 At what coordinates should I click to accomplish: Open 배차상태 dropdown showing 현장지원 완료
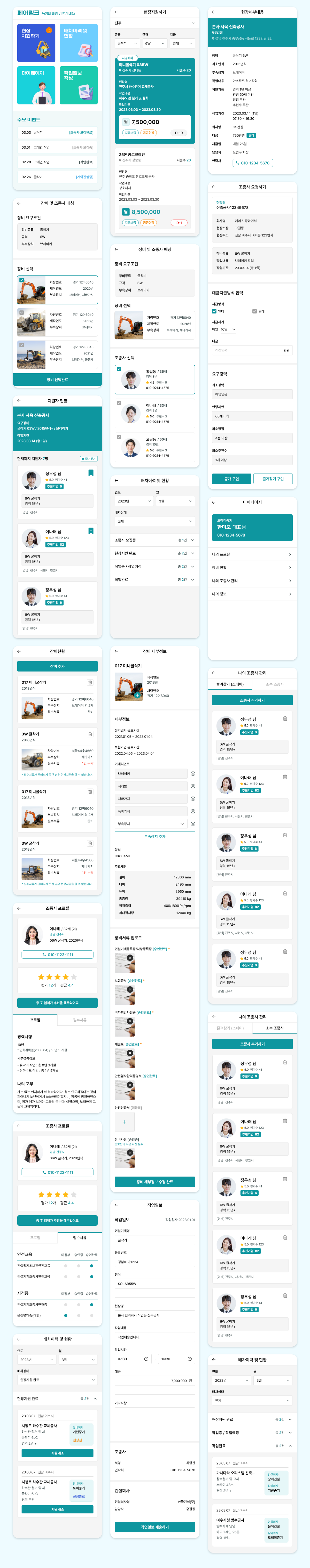pos(57,1380)
